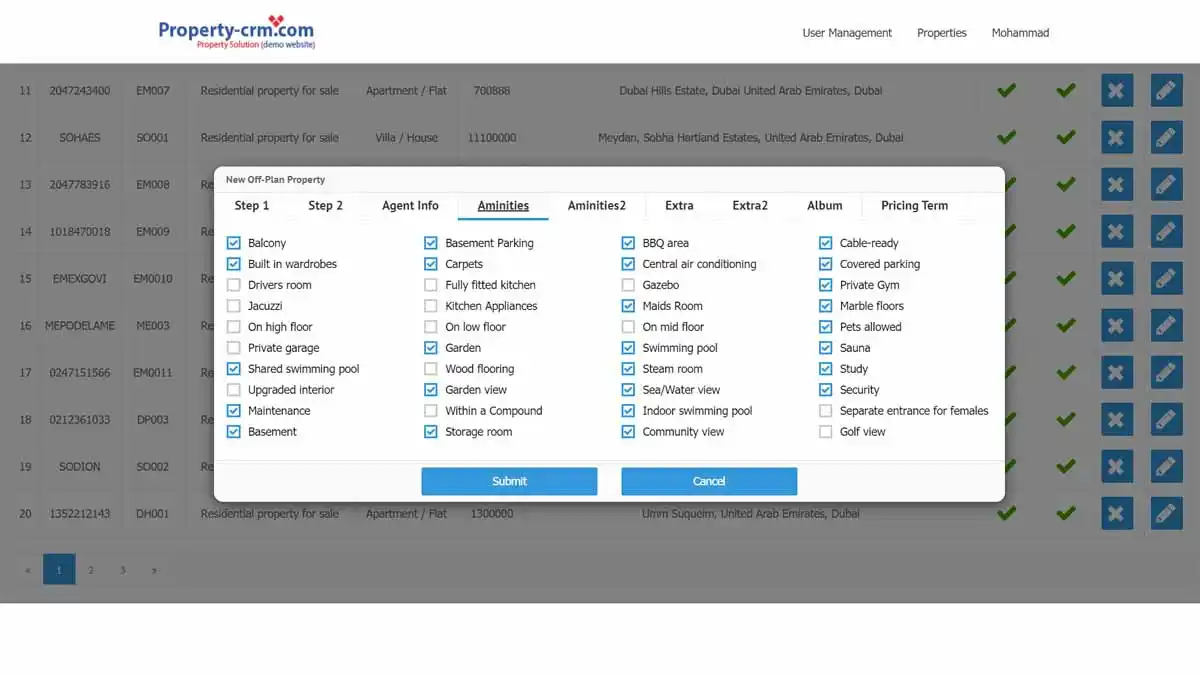Screen dimensions: 1200x675
Task: Edit row 14 with the pencil icon
Action: pos(1166,231)
